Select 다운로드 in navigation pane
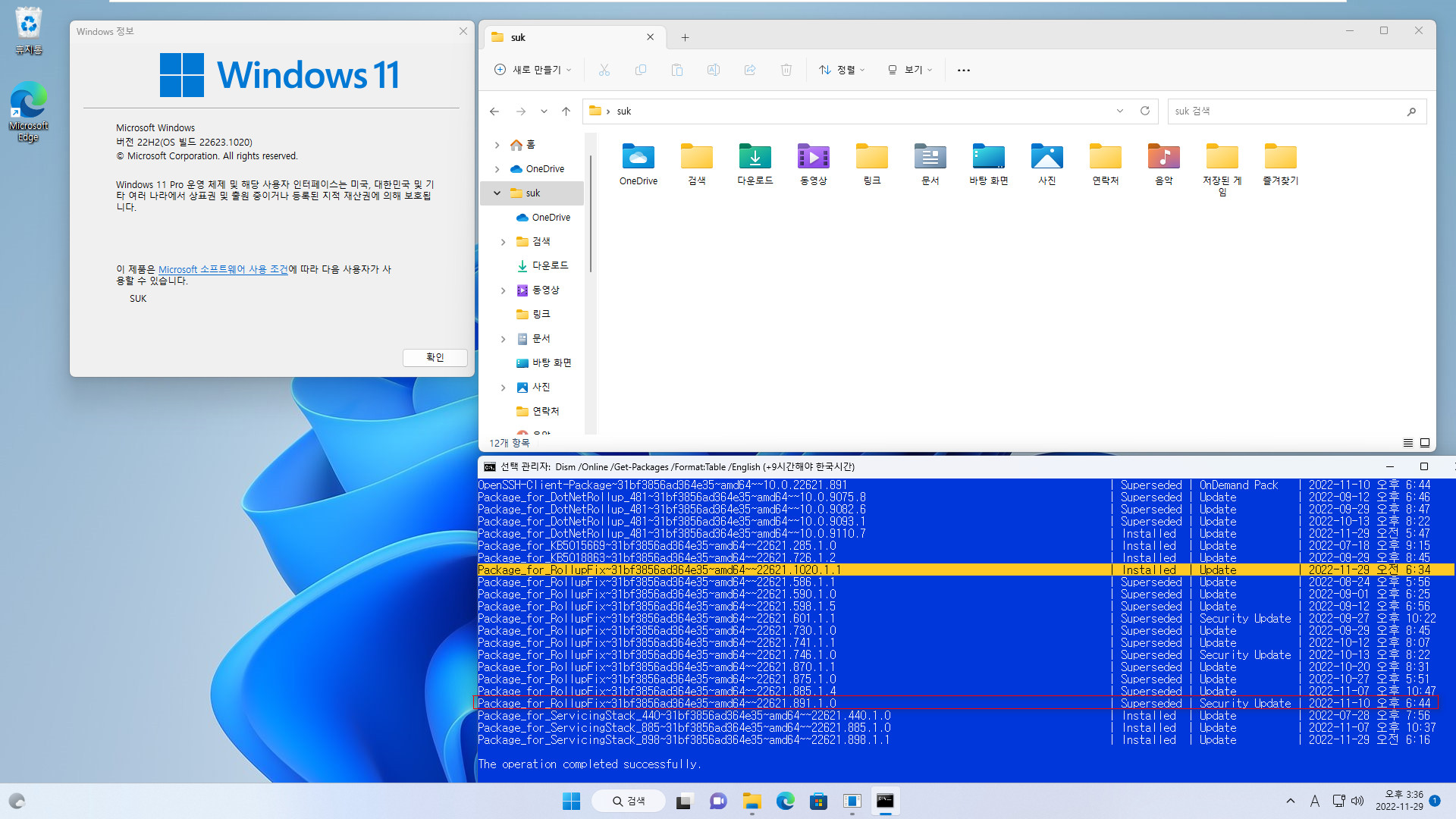Screen dimensions: 1456x819 tap(541, 265)
